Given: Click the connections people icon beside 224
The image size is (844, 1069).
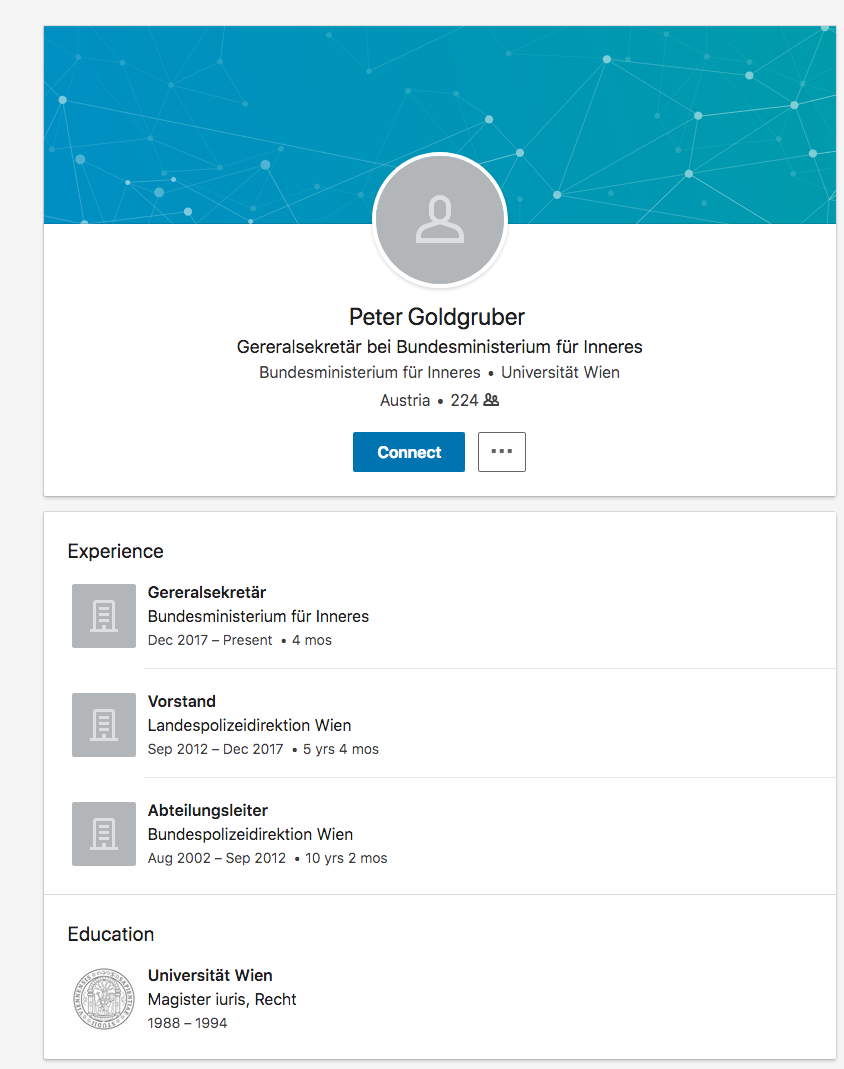Looking at the screenshot, I should [491, 400].
